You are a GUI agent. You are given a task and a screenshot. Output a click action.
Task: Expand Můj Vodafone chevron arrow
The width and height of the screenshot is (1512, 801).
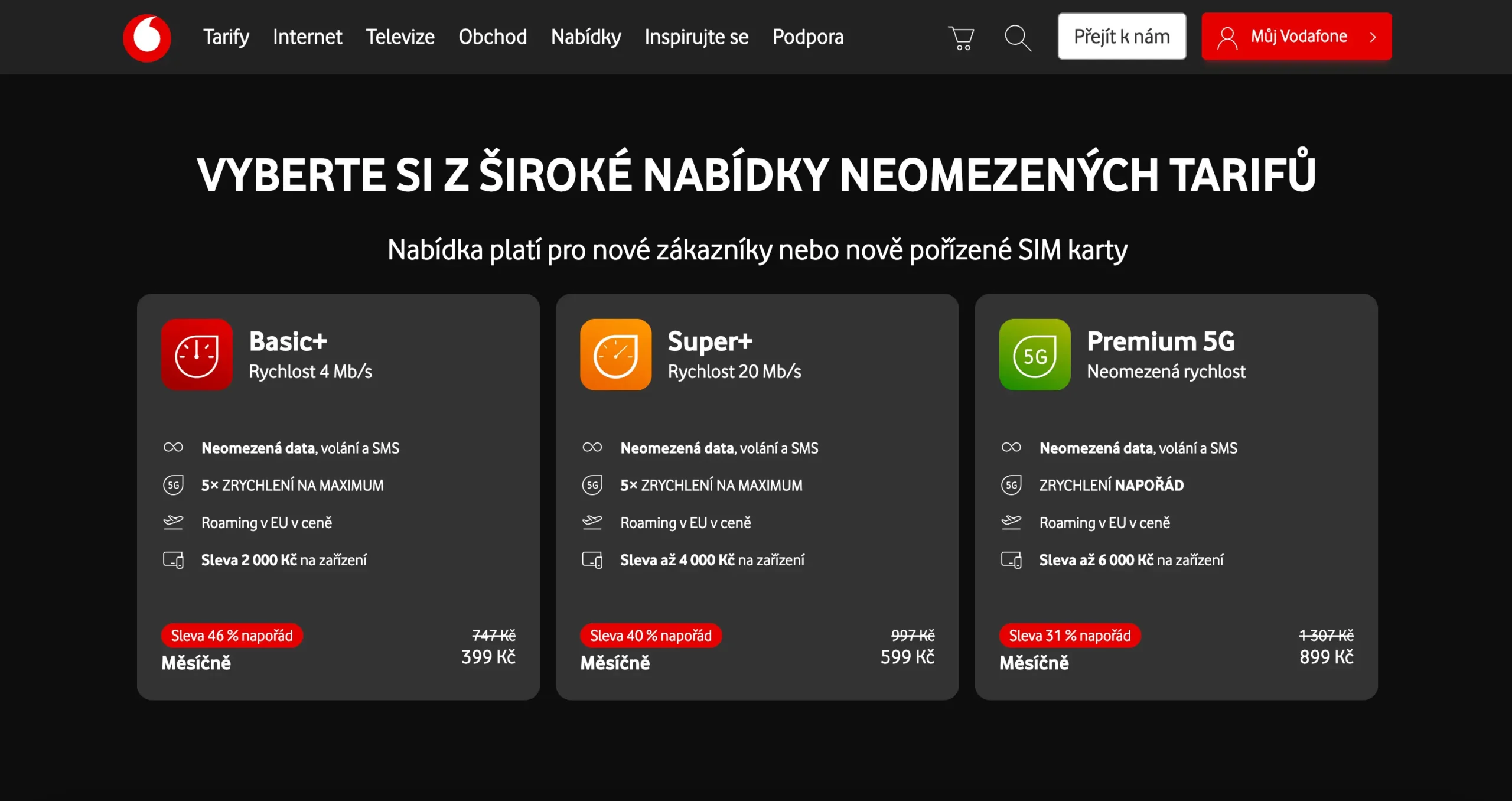tap(1373, 37)
